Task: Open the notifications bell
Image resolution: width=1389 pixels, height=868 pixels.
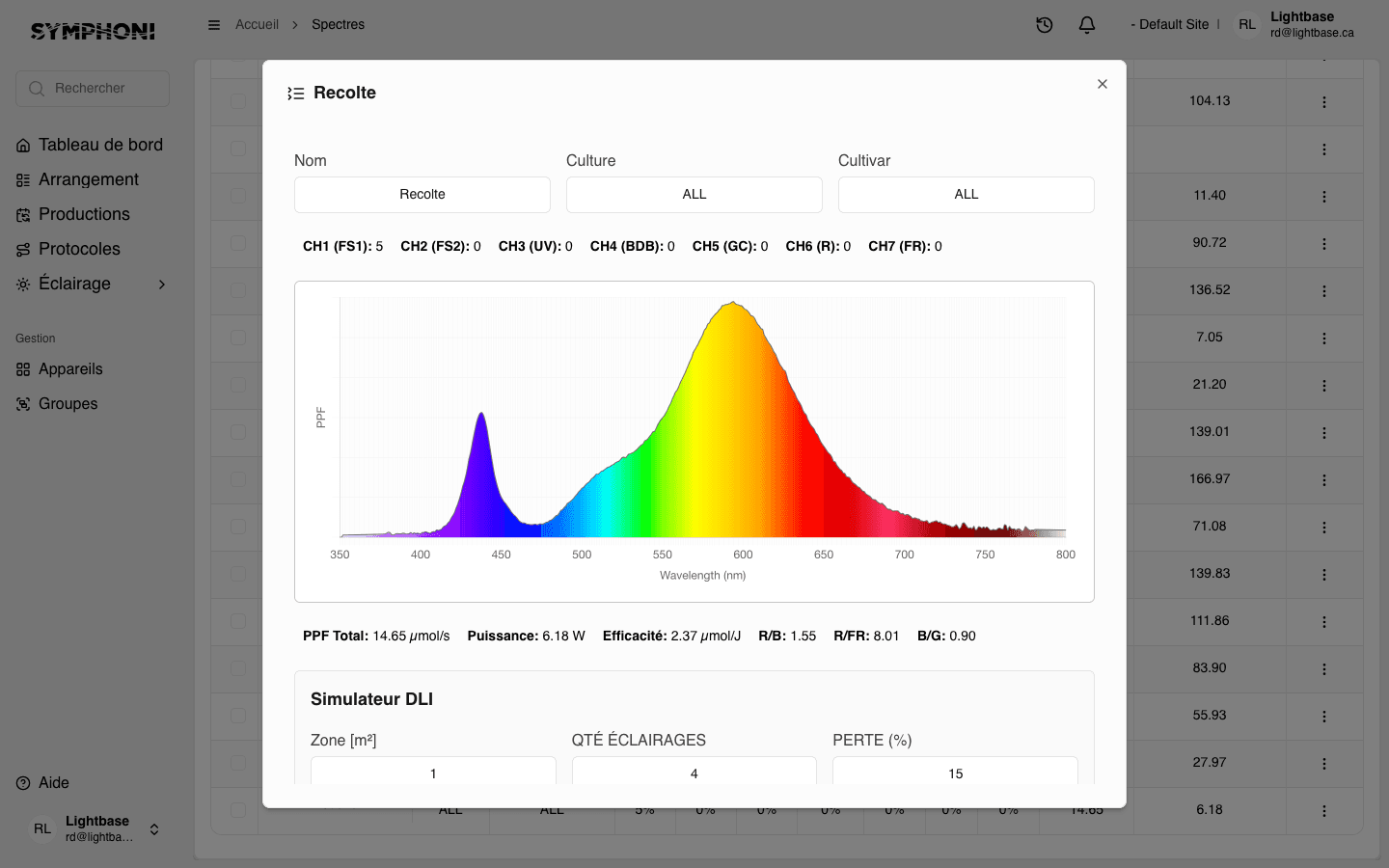Action: click(x=1086, y=25)
